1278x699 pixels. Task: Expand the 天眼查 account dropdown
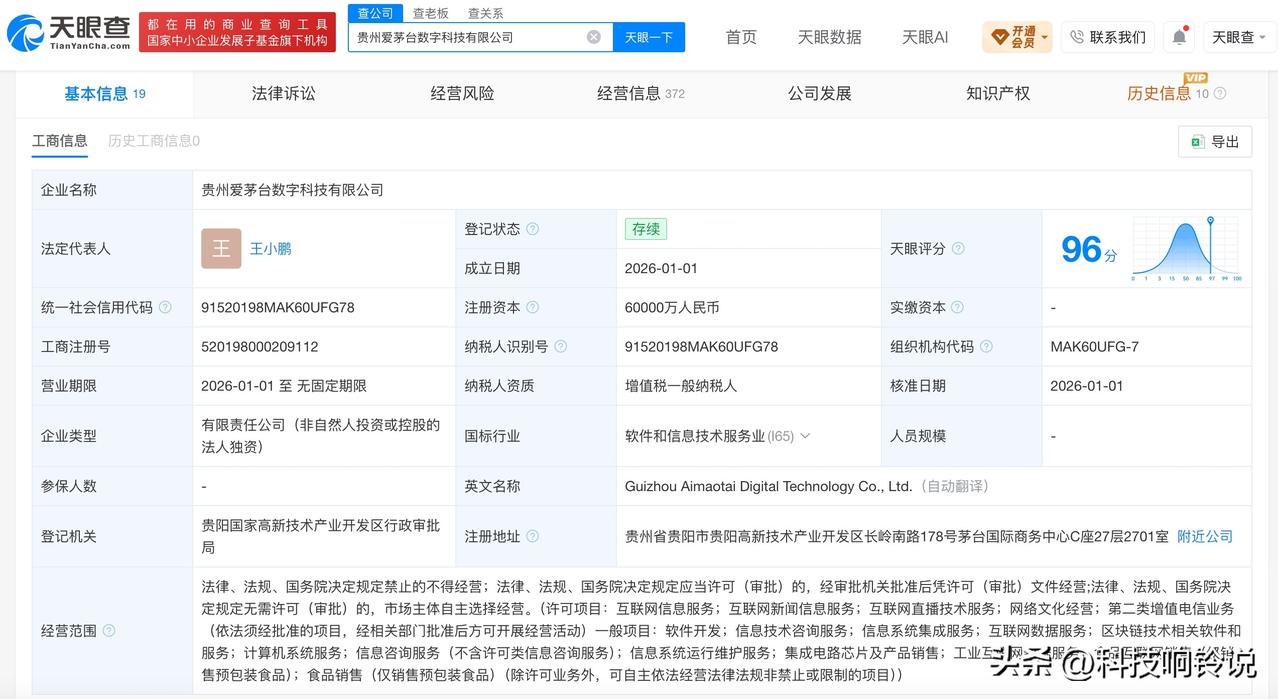1240,37
